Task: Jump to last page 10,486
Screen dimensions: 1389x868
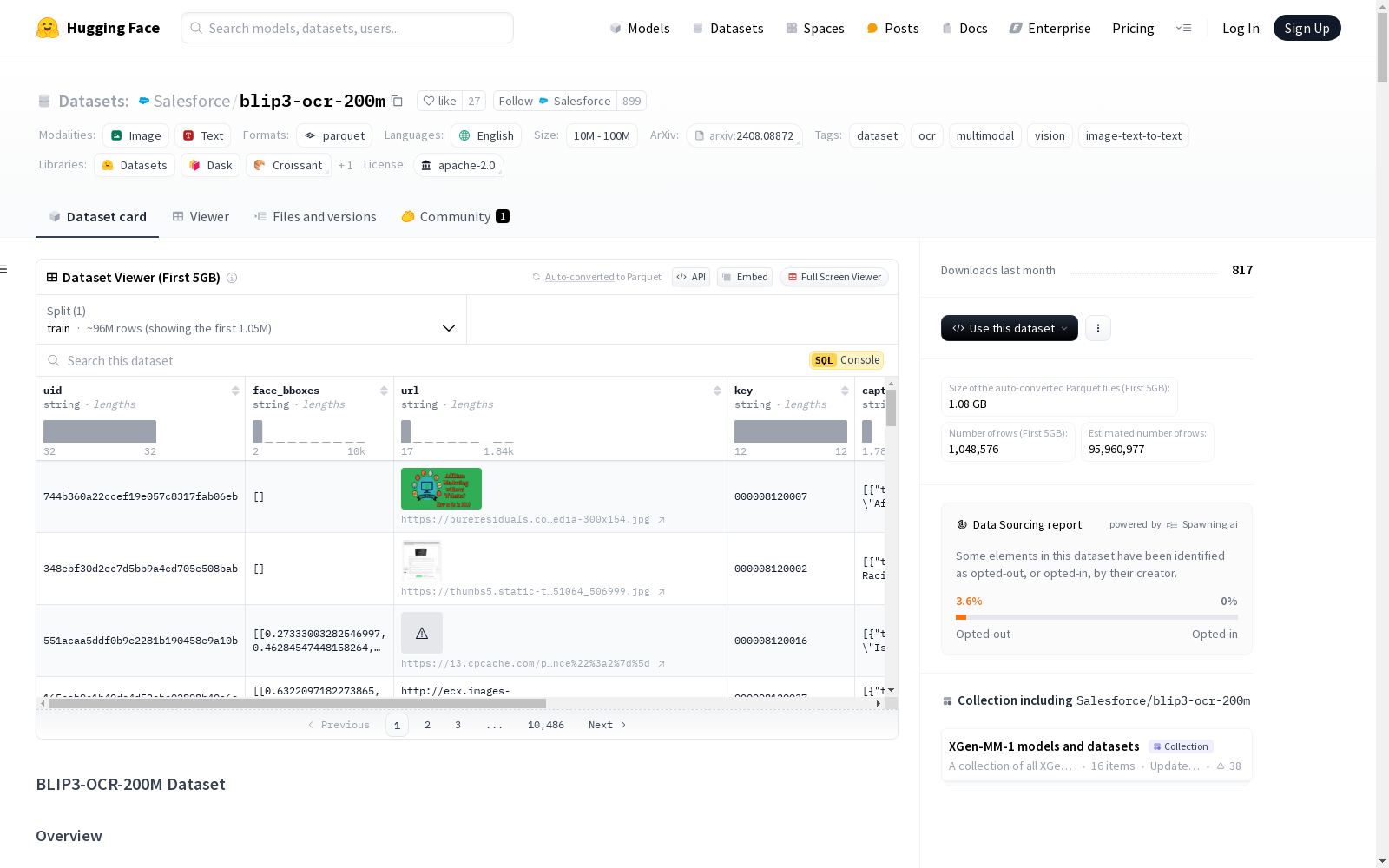Action: [x=546, y=725]
